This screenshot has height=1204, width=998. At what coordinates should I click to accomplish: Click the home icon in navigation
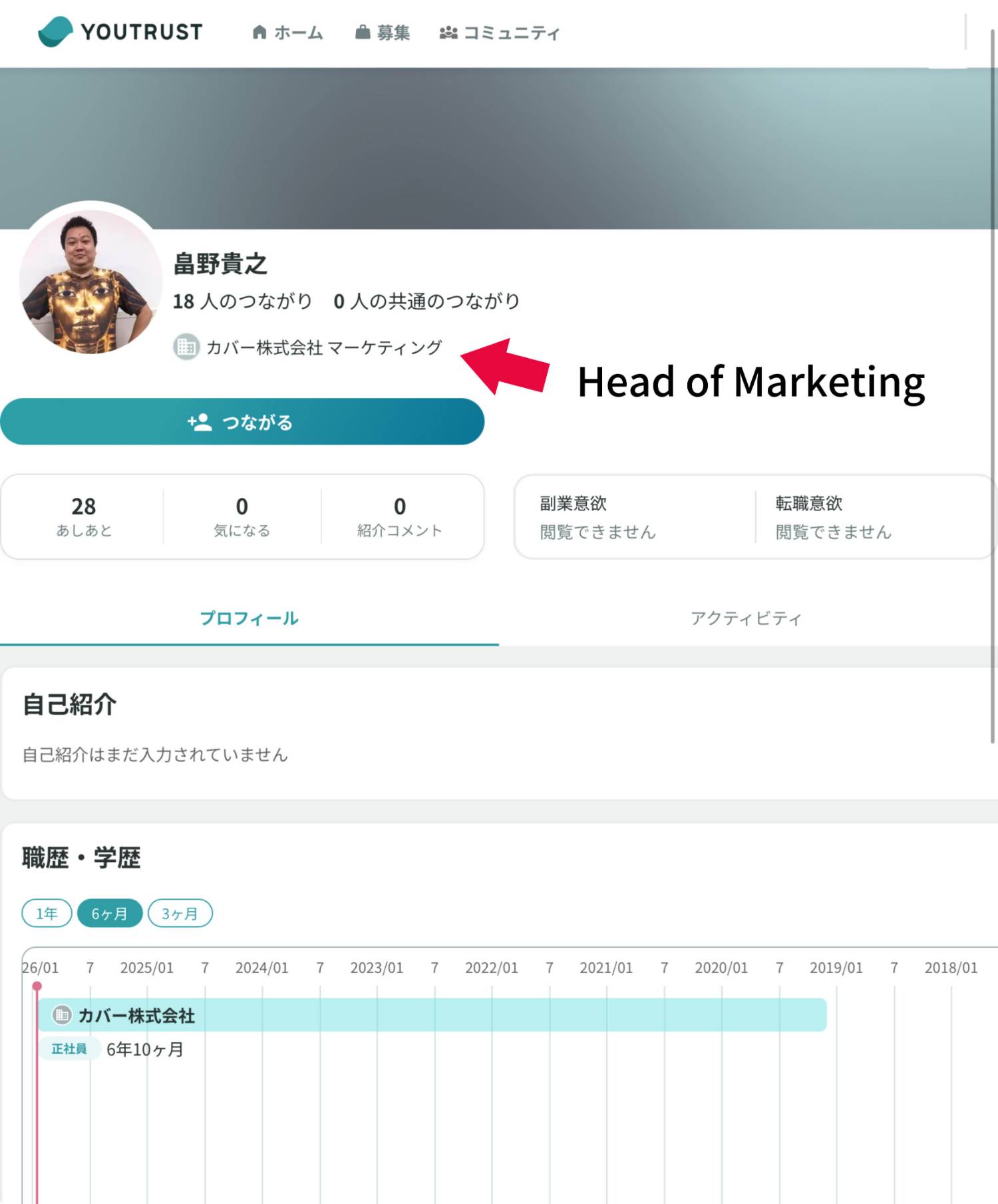[259, 33]
